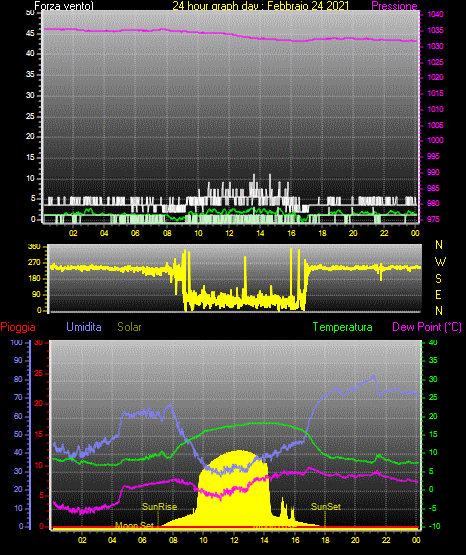466x555 pixels.
Task: Click the blue 'Umidita' legend label
Action: point(84,327)
